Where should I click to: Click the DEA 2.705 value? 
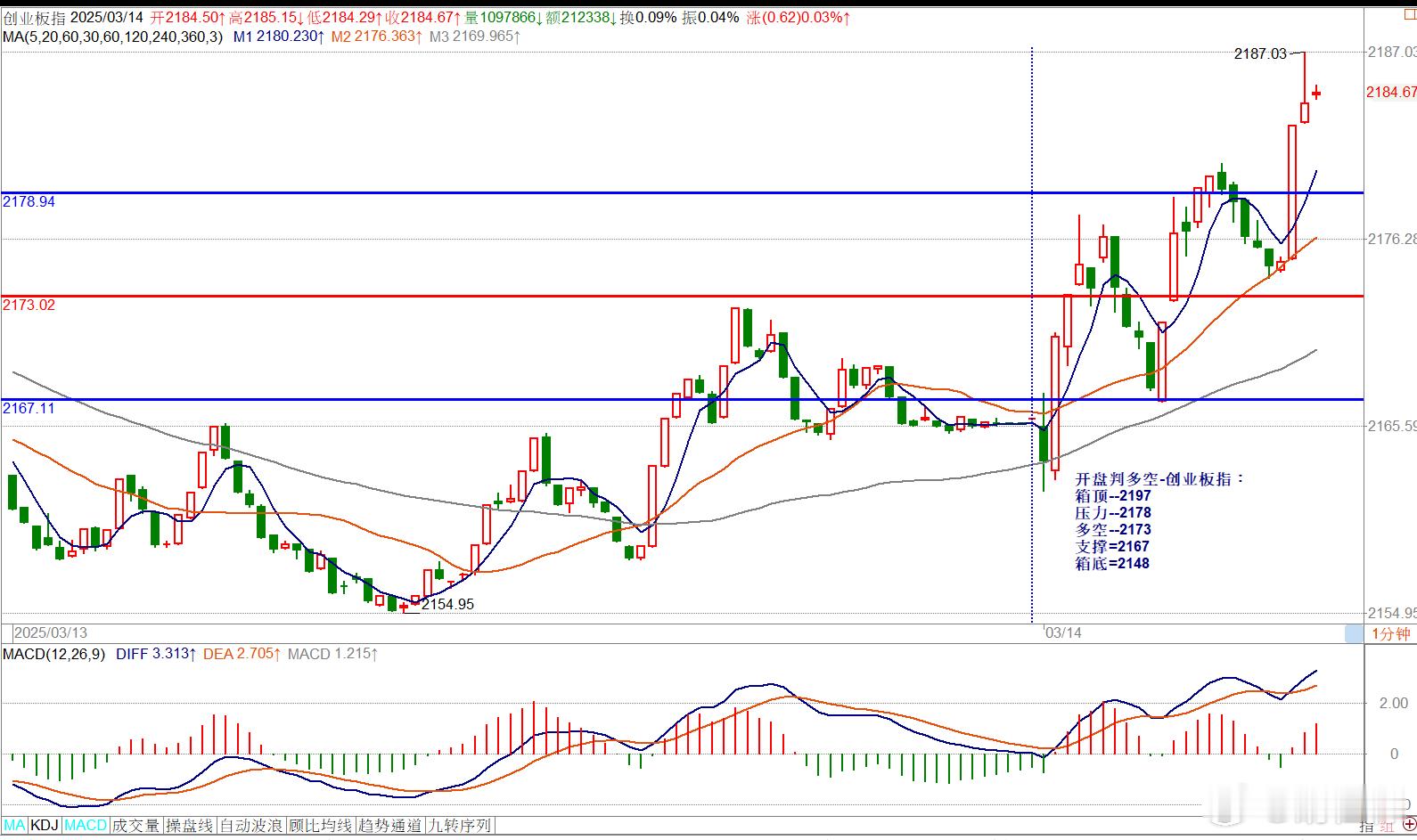tap(242, 654)
